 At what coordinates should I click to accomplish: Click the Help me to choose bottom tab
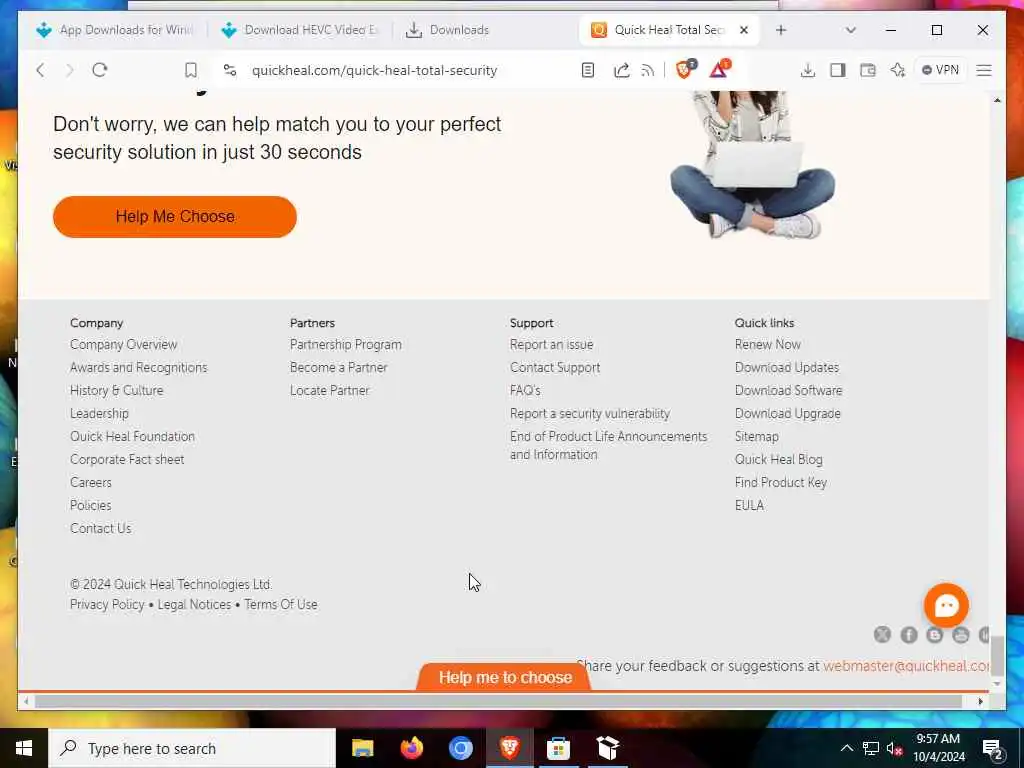pos(505,677)
